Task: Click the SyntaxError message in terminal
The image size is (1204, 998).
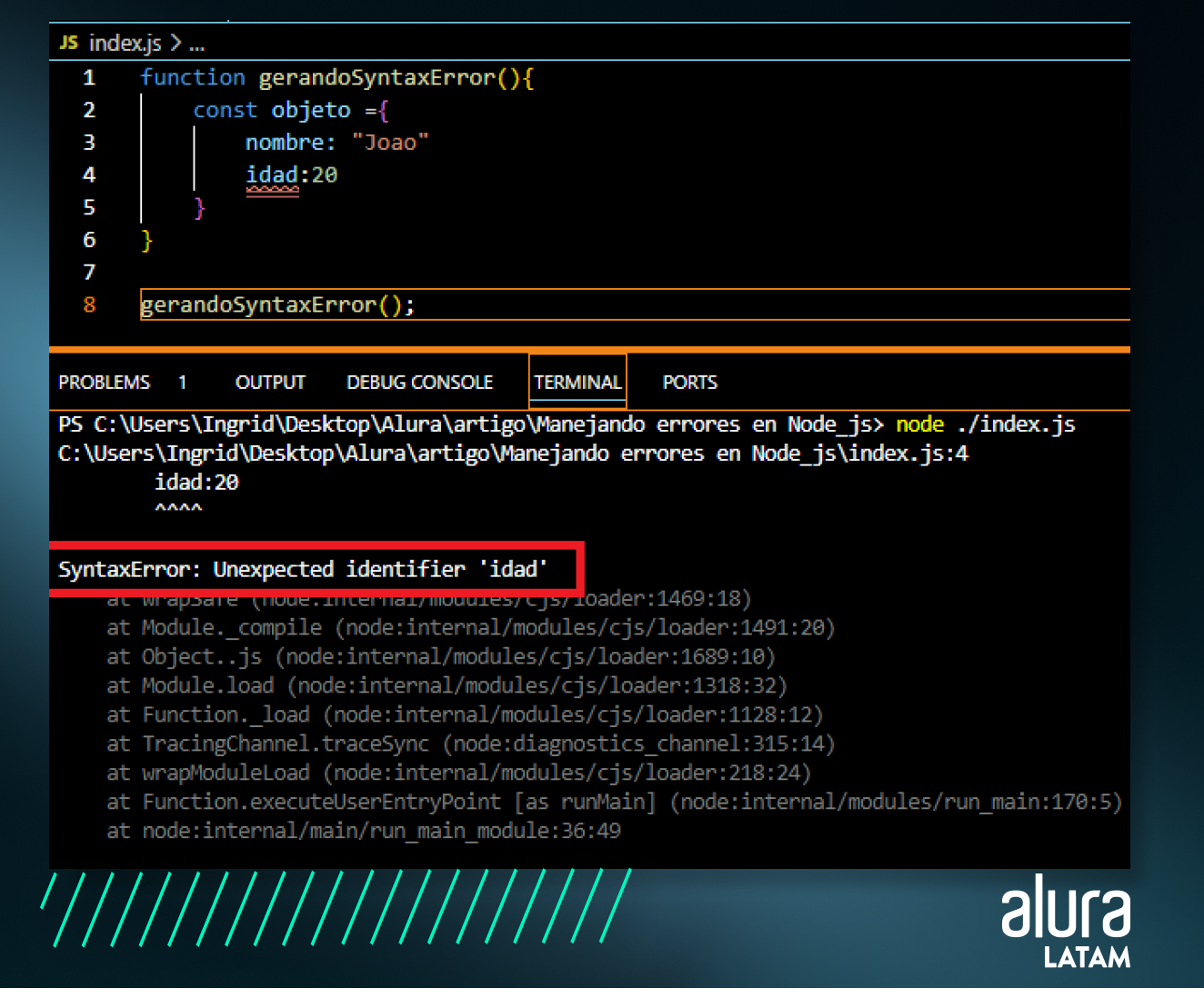Action: tap(303, 570)
